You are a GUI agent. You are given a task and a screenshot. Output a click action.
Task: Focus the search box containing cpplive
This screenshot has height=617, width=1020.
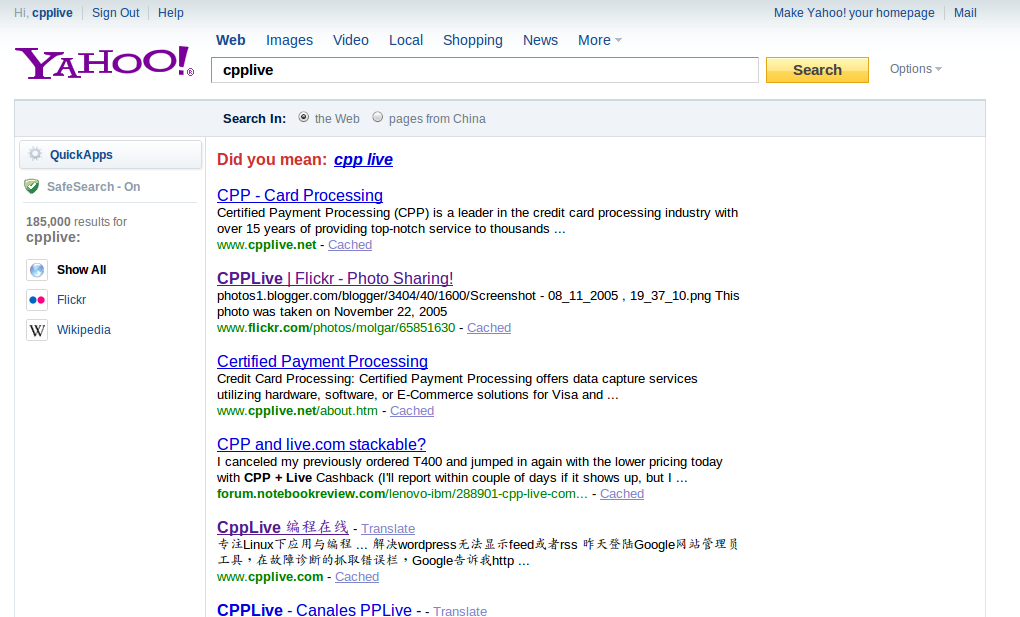485,70
